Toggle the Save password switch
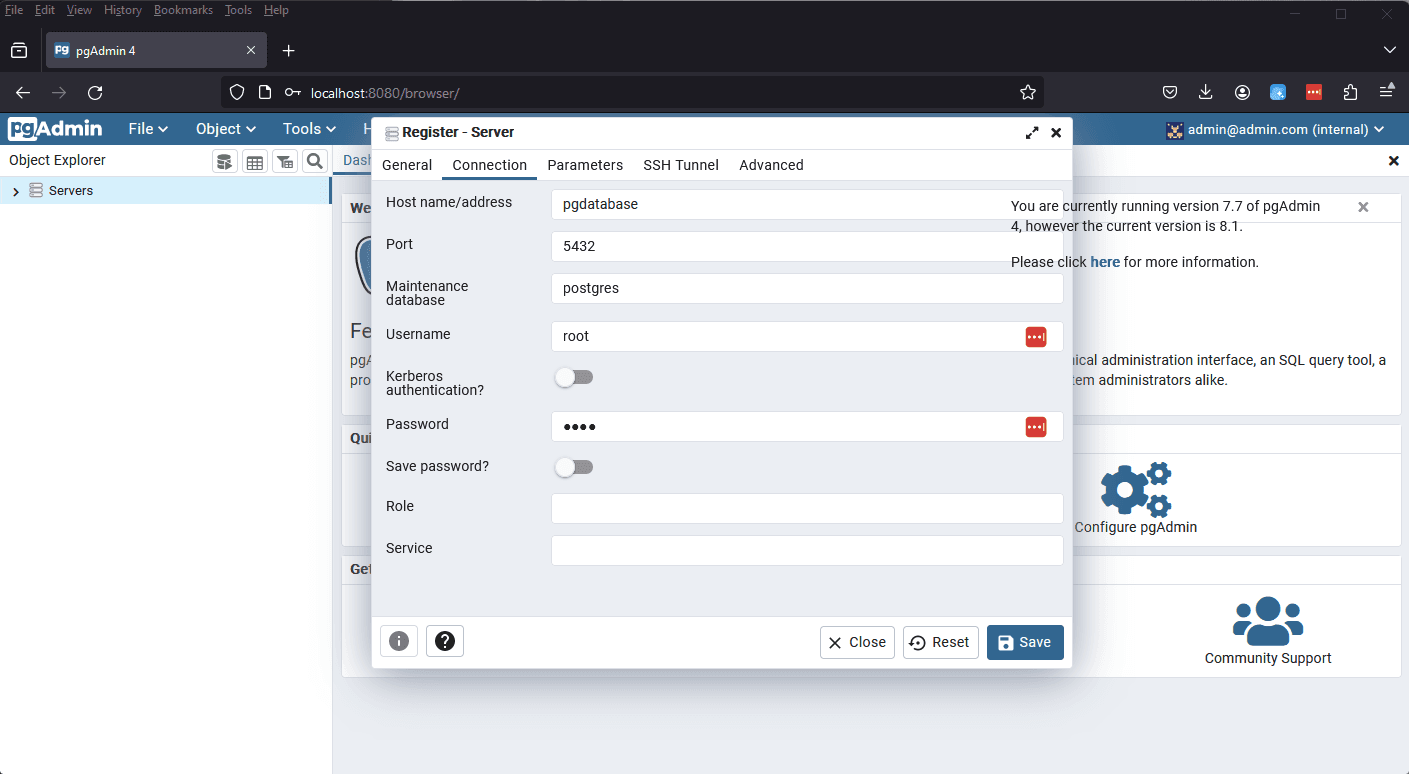 click(574, 467)
